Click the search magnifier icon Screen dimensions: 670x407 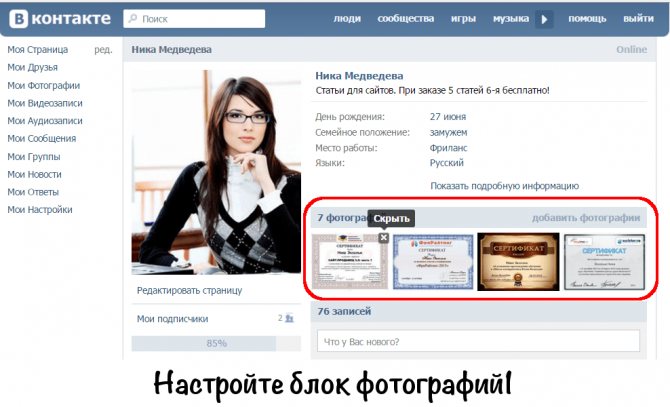(133, 18)
